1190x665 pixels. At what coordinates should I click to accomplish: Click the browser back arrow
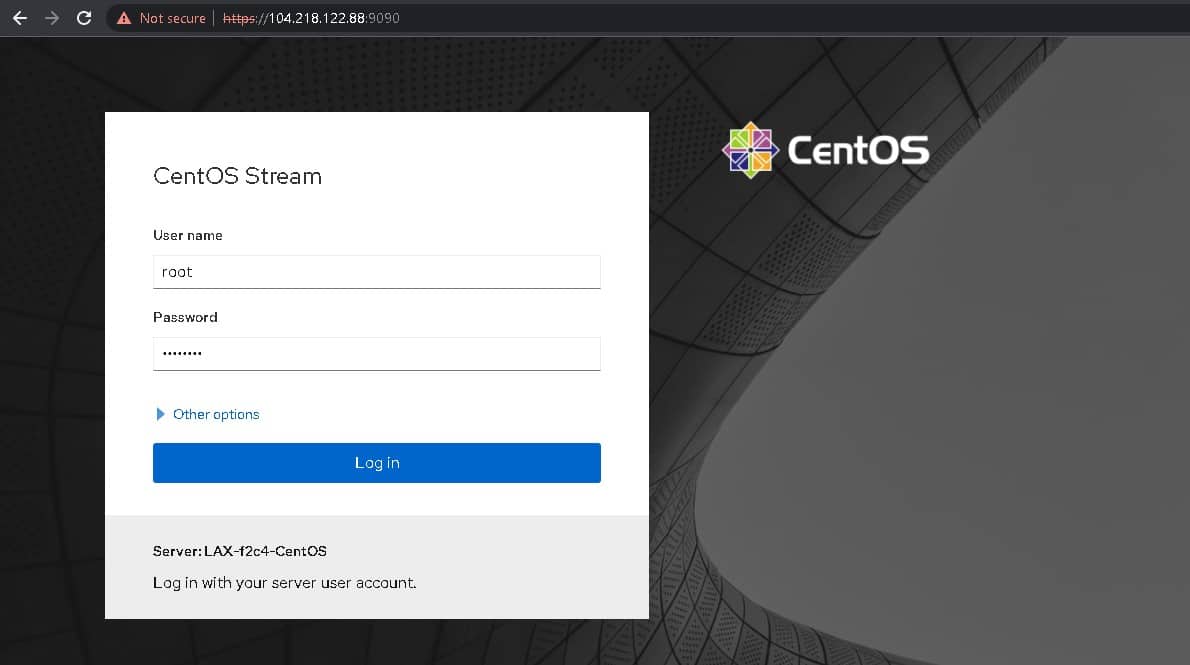pyautogui.click(x=19, y=17)
